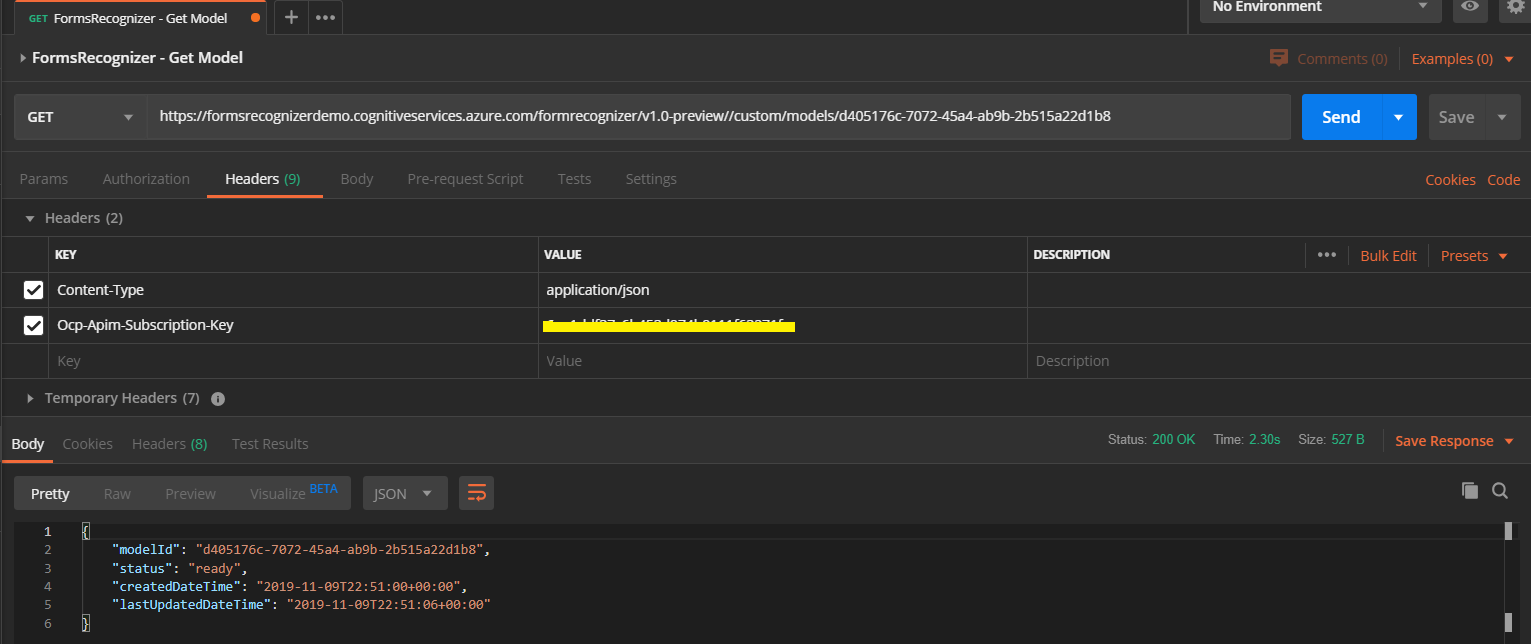Expand the Temporary Headers (7) section

(x=113, y=398)
